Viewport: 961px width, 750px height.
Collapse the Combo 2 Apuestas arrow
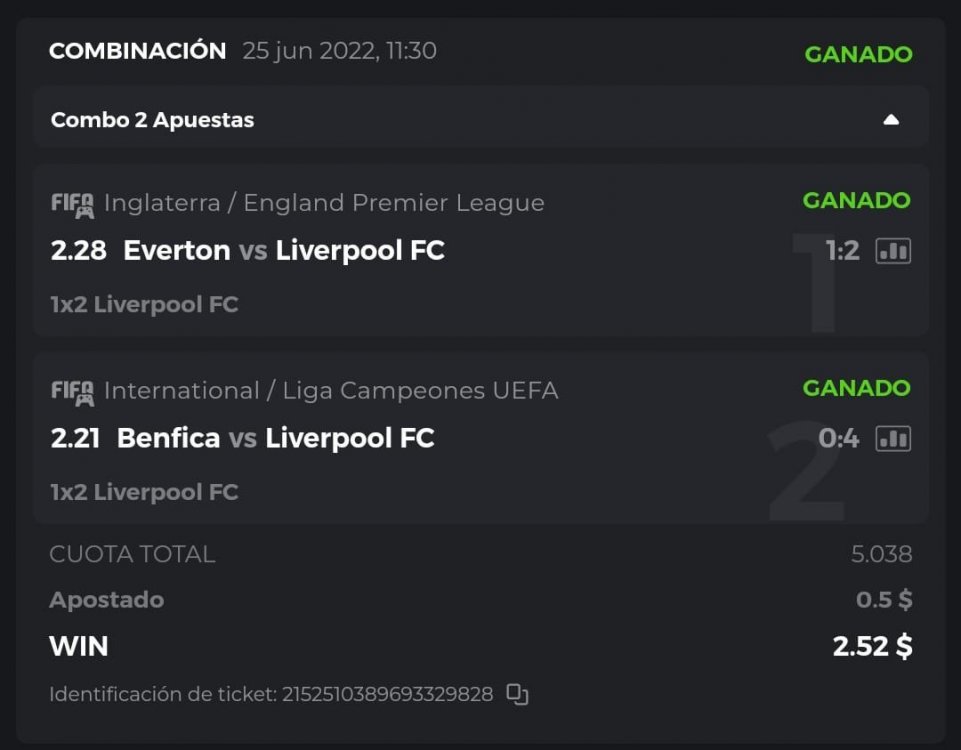click(x=891, y=120)
